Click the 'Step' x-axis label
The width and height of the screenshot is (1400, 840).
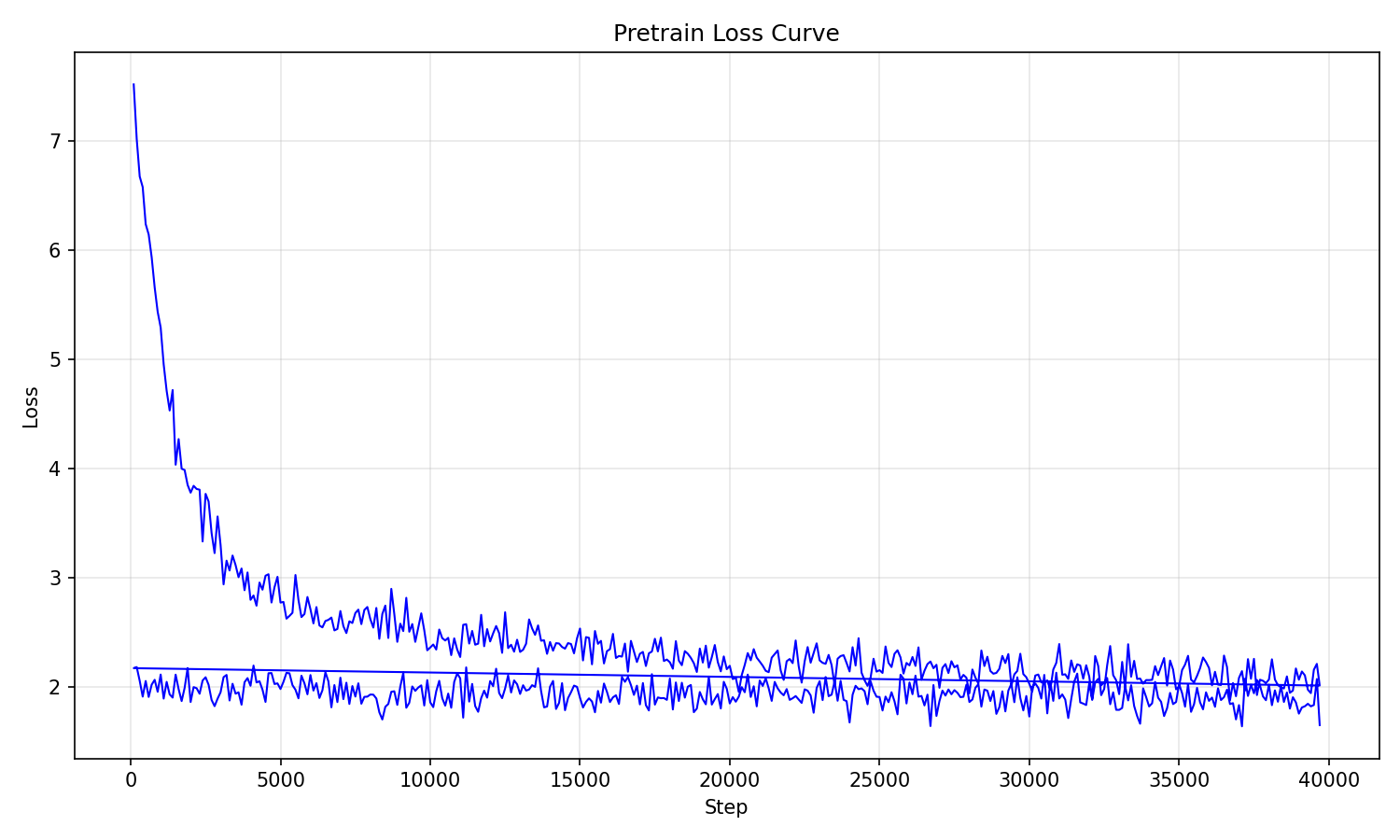726,807
